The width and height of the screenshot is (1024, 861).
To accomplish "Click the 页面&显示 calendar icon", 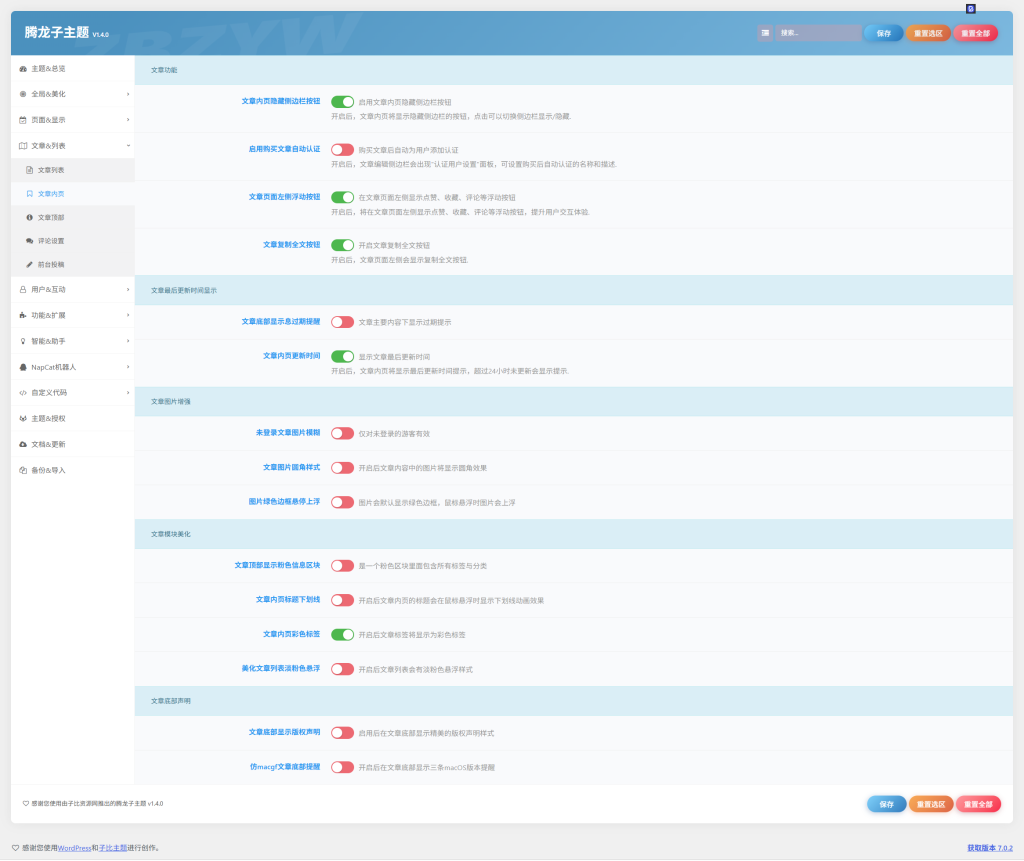I will pyautogui.click(x=23, y=120).
